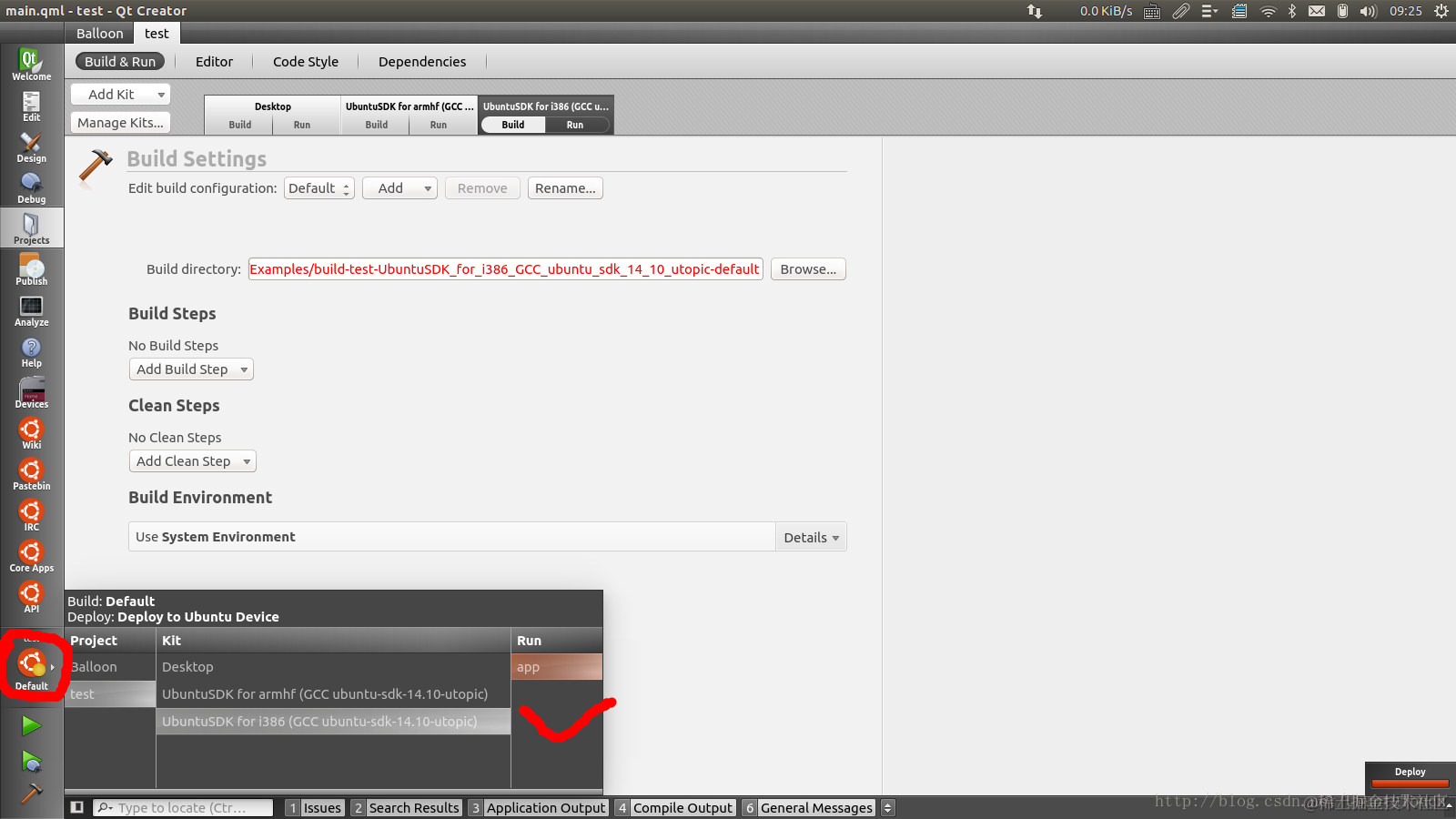This screenshot has width=1456, height=819.
Task: Open the Ubuntu Wiki page
Action: [x=31, y=434]
